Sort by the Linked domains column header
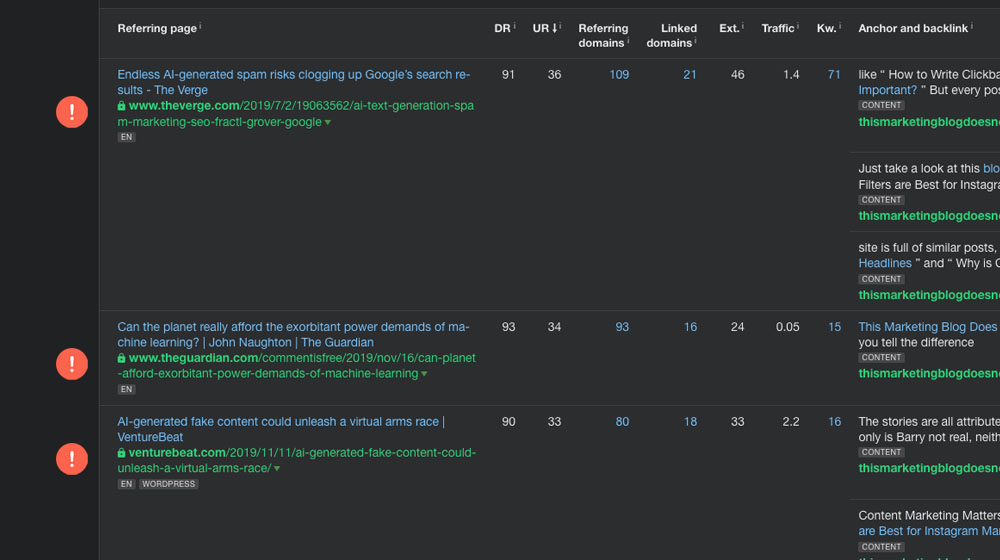1000x560 pixels. pos(669,35)
